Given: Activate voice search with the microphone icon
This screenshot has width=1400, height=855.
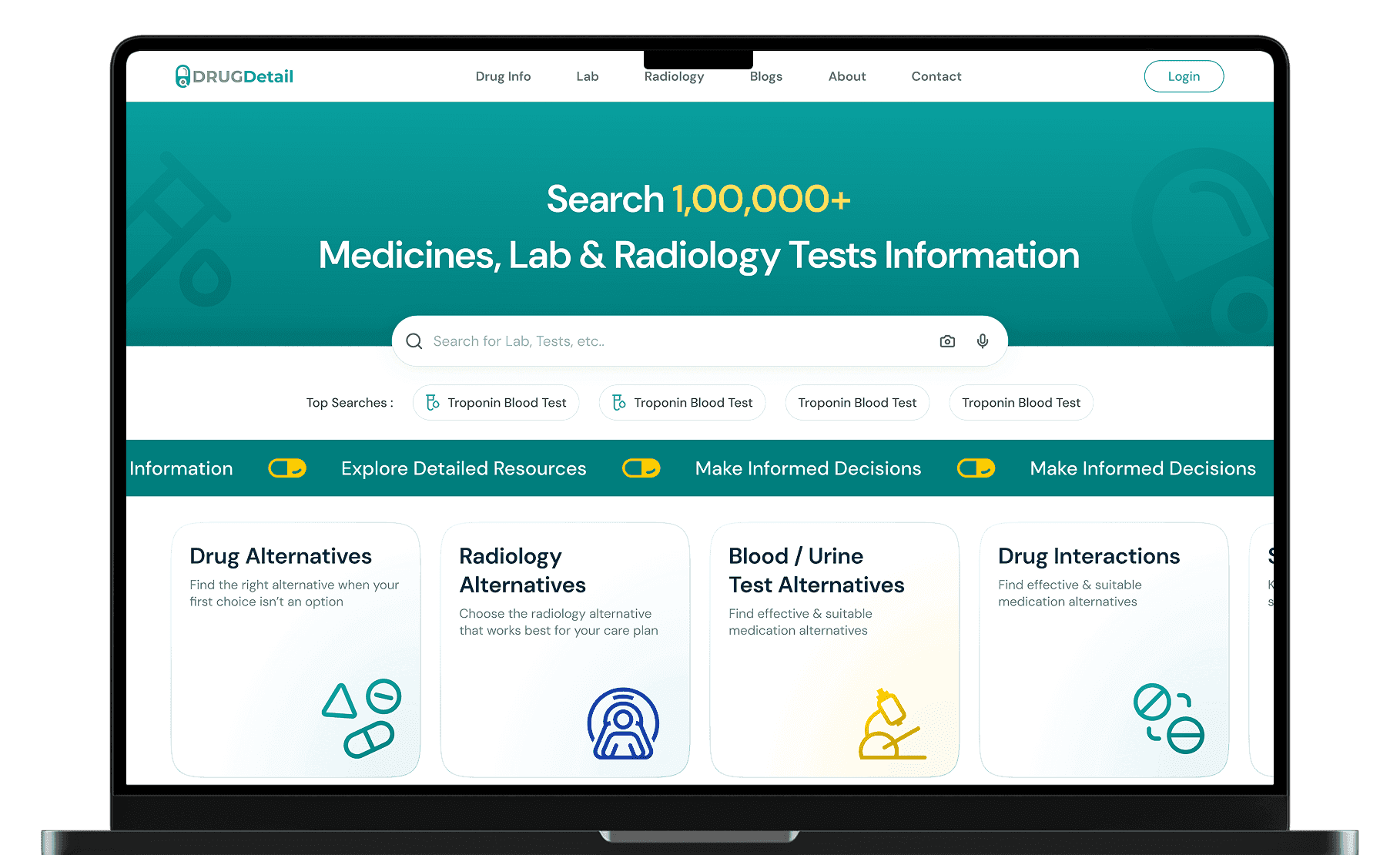Looking at the screenshot, I should [982, 340].
